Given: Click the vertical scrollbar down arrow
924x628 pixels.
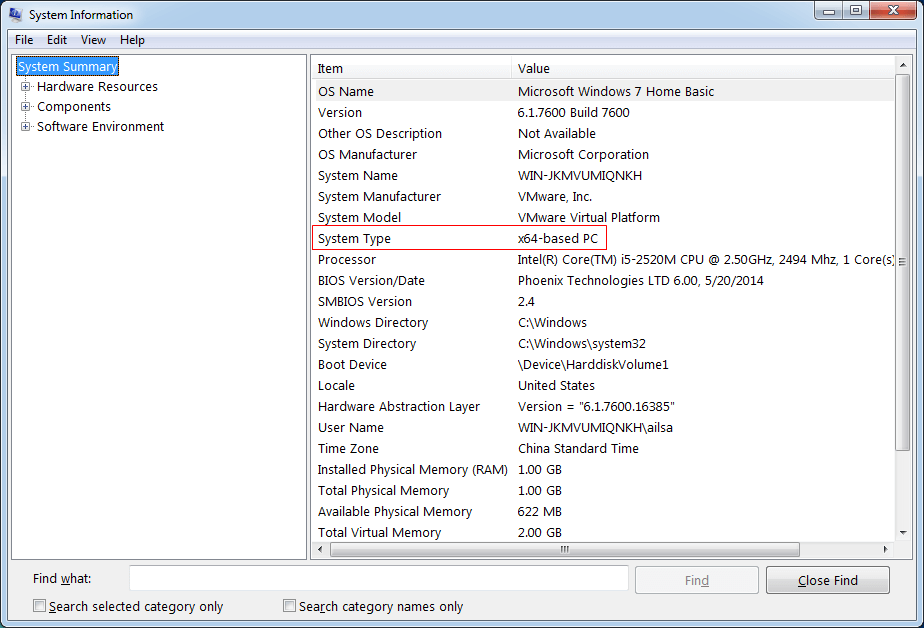Looking at the screenshot, I should pyautogui.click(x=903, y=533).
